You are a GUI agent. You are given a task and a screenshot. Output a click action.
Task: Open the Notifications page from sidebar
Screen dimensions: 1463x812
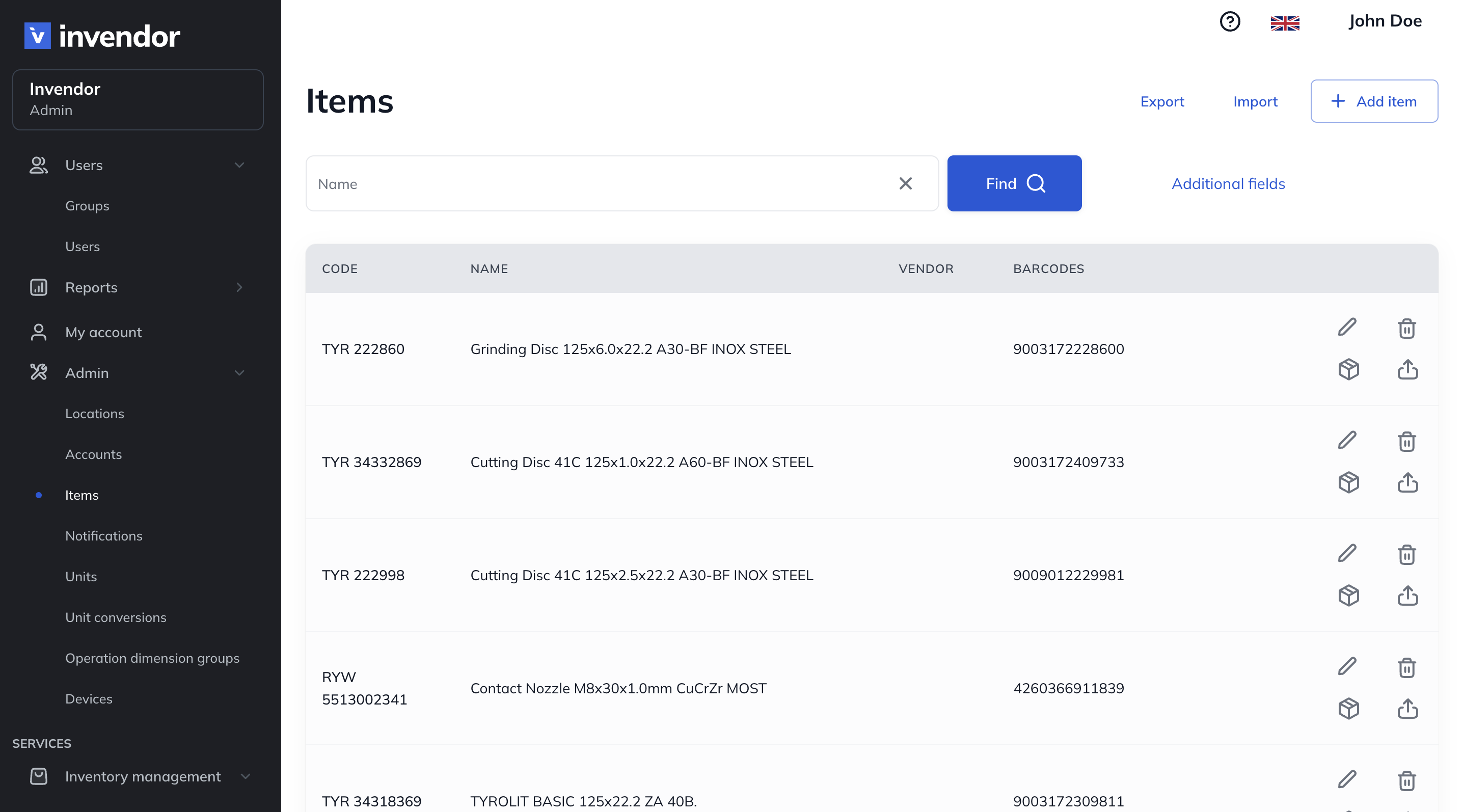104,535
